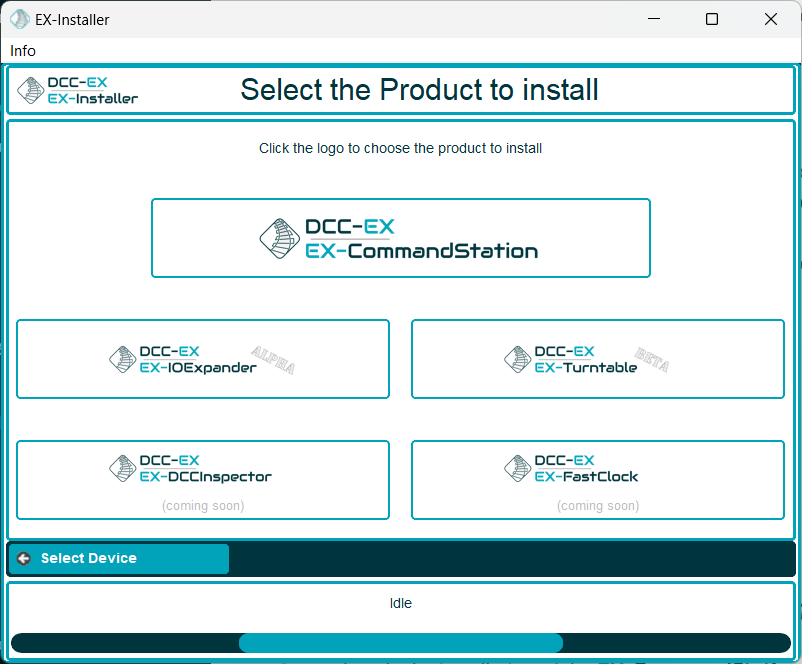This screenshot has width=802, height=664.
Task: Maximize the EX-Installer window
Action: [x=712, y=19]
